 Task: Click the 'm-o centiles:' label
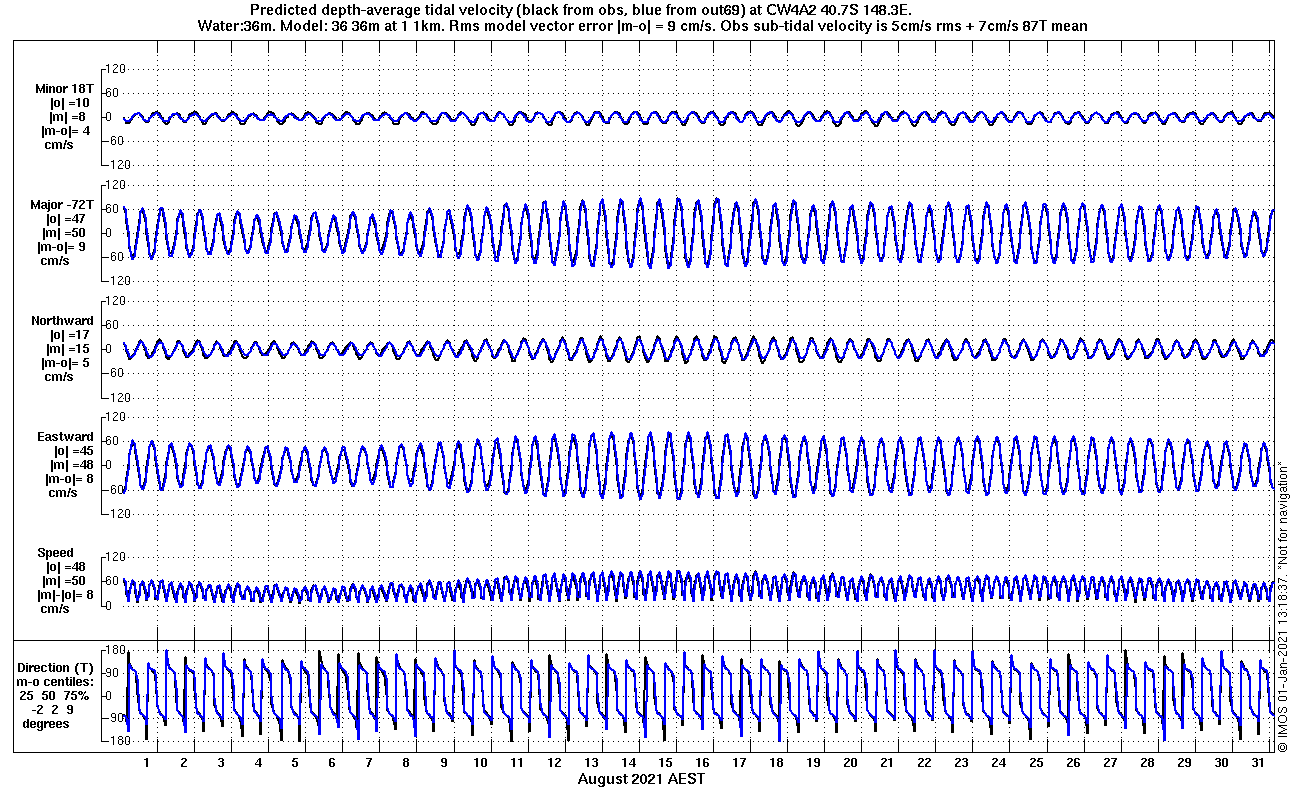(x=57, y=681)
